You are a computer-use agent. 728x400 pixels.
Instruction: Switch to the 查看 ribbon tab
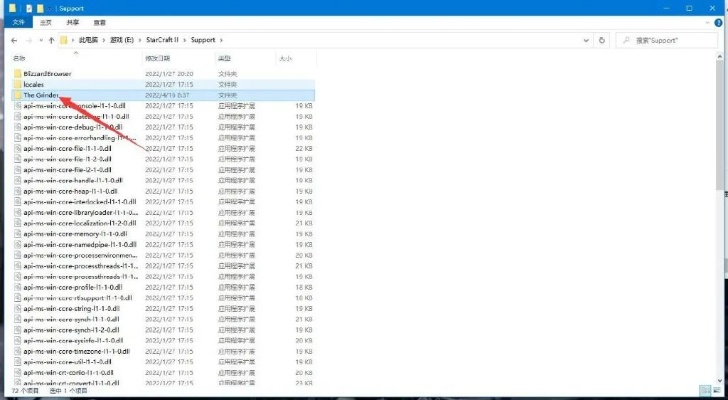pyautogui.click(x=100, y=20)
